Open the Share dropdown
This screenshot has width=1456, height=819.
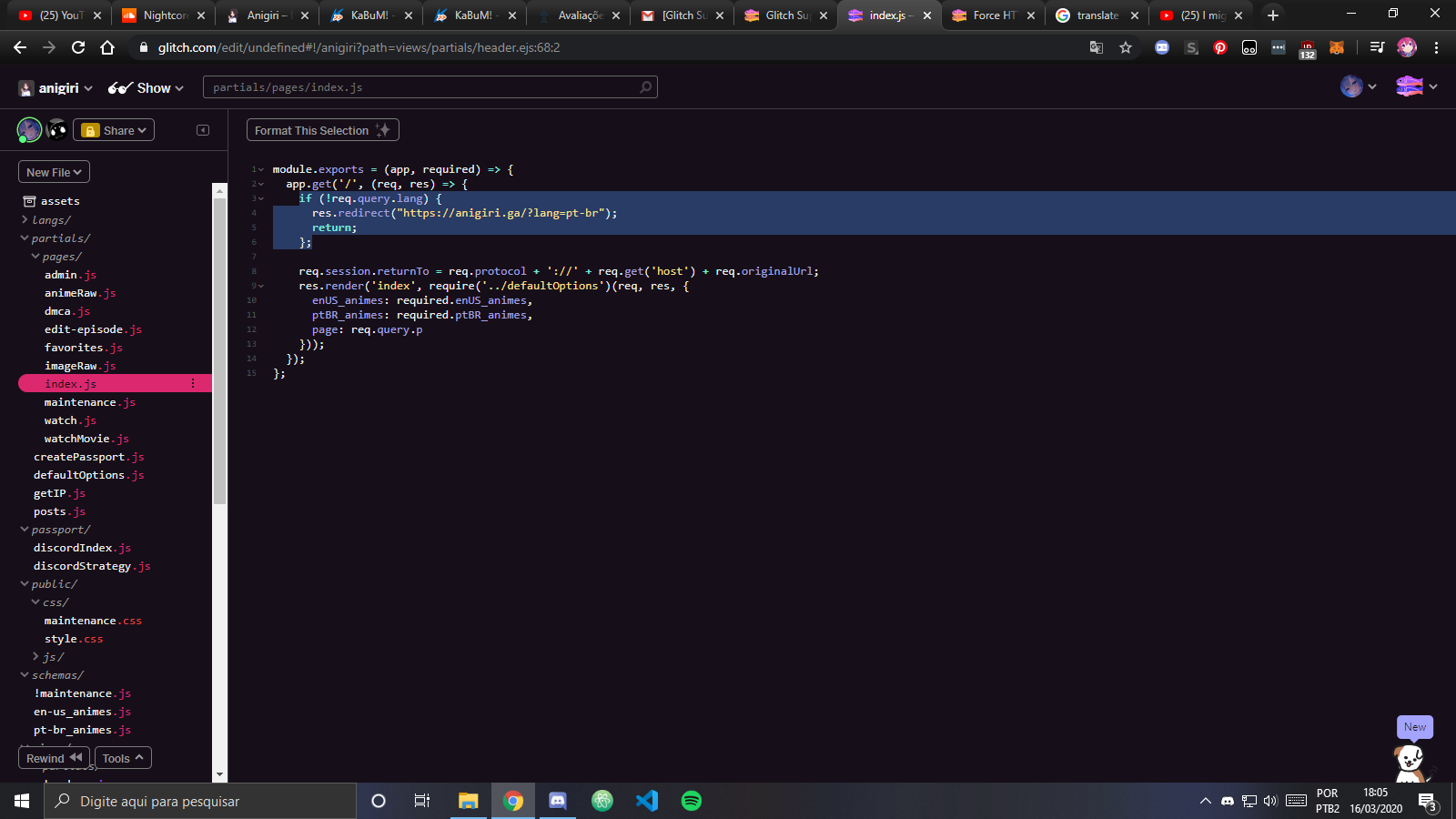pos(114,130)
